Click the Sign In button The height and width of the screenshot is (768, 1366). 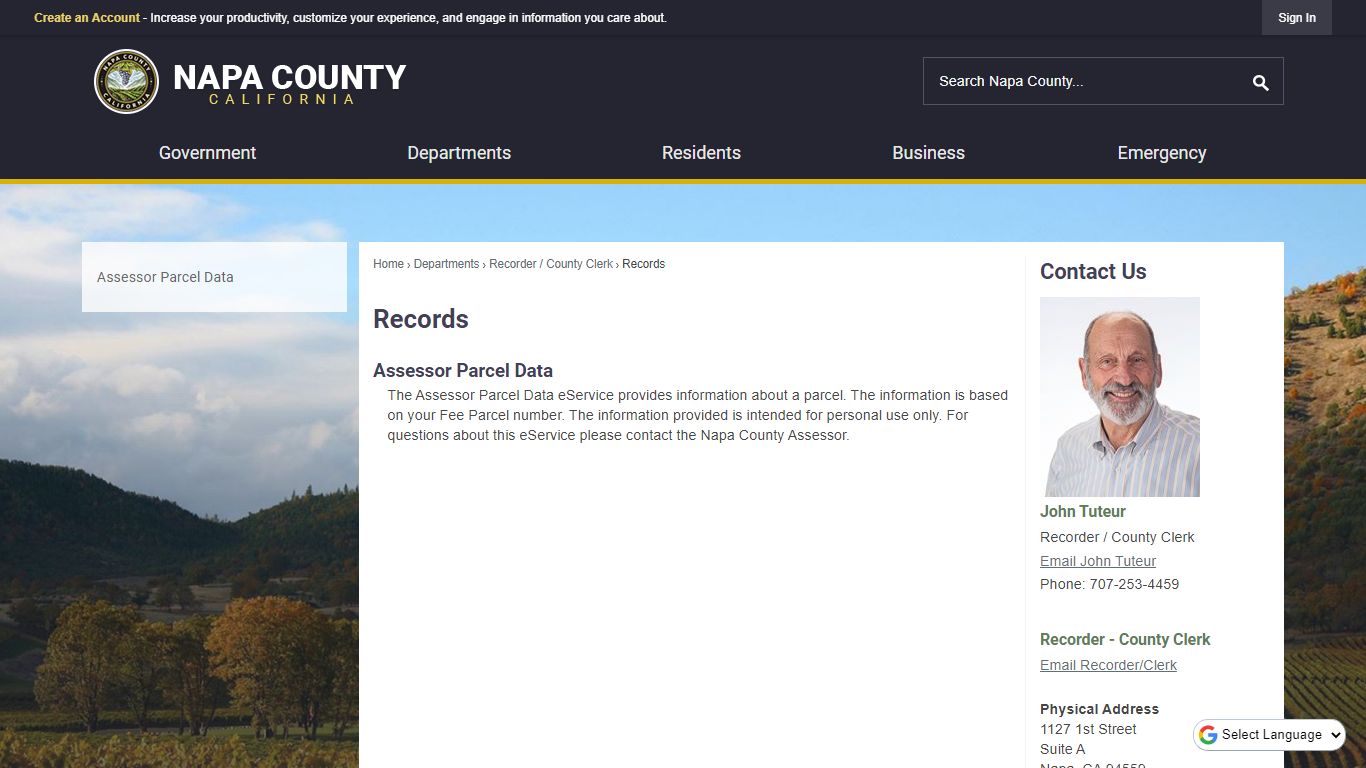coord(1296,18)
